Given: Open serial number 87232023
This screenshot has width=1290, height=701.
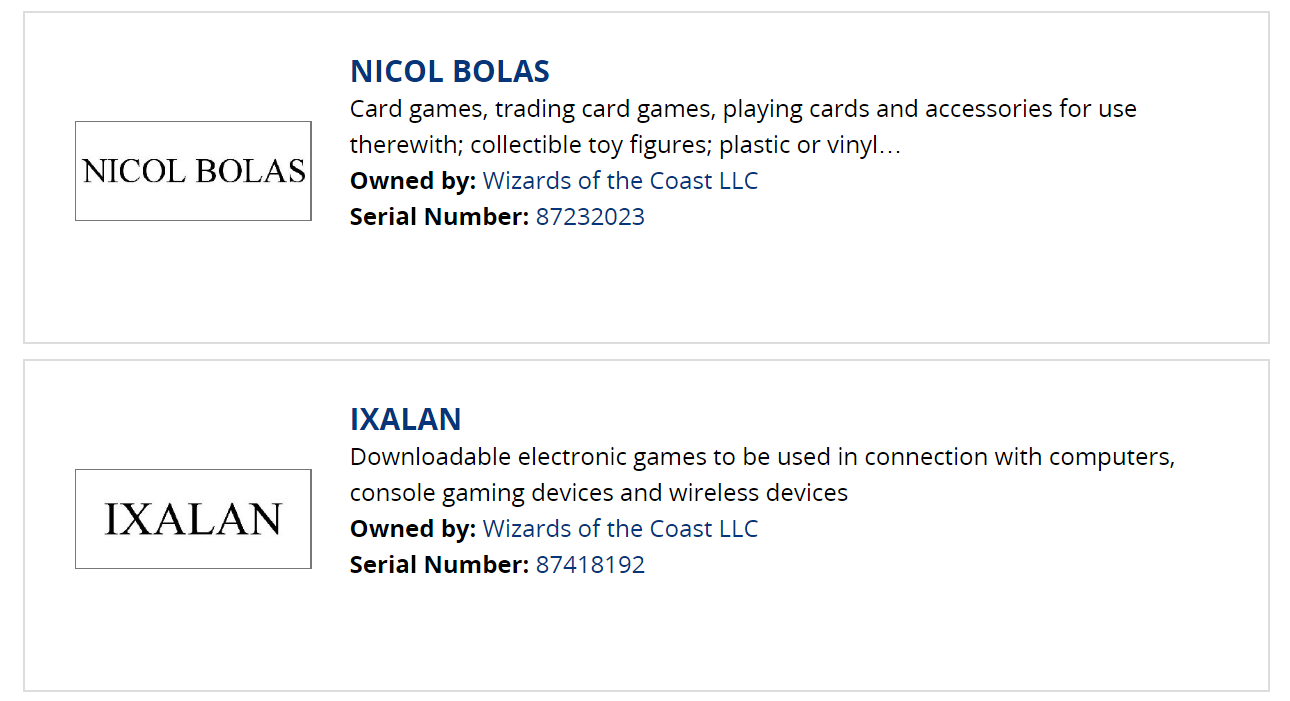Looking at the screenshot, I should [590, 217].
